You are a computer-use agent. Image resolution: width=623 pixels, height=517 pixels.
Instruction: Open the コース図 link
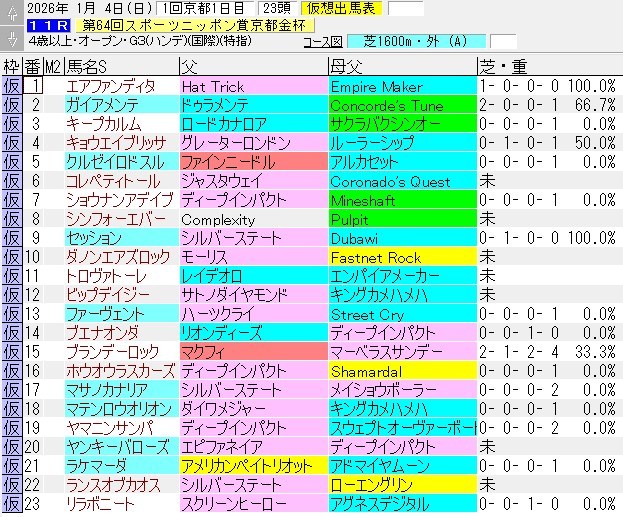point(323,41)
